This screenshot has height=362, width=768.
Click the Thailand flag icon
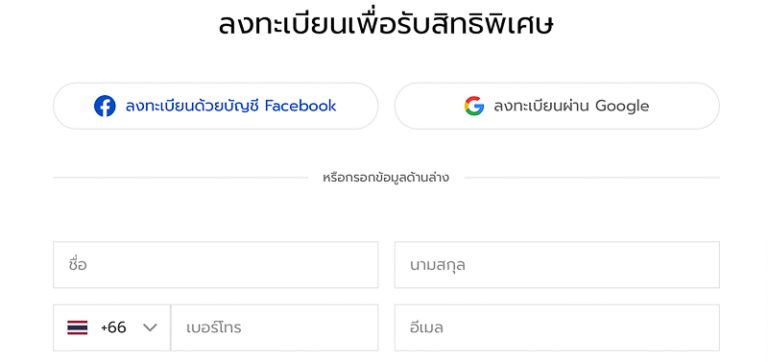pyautogui.click(x=77, y=328)
